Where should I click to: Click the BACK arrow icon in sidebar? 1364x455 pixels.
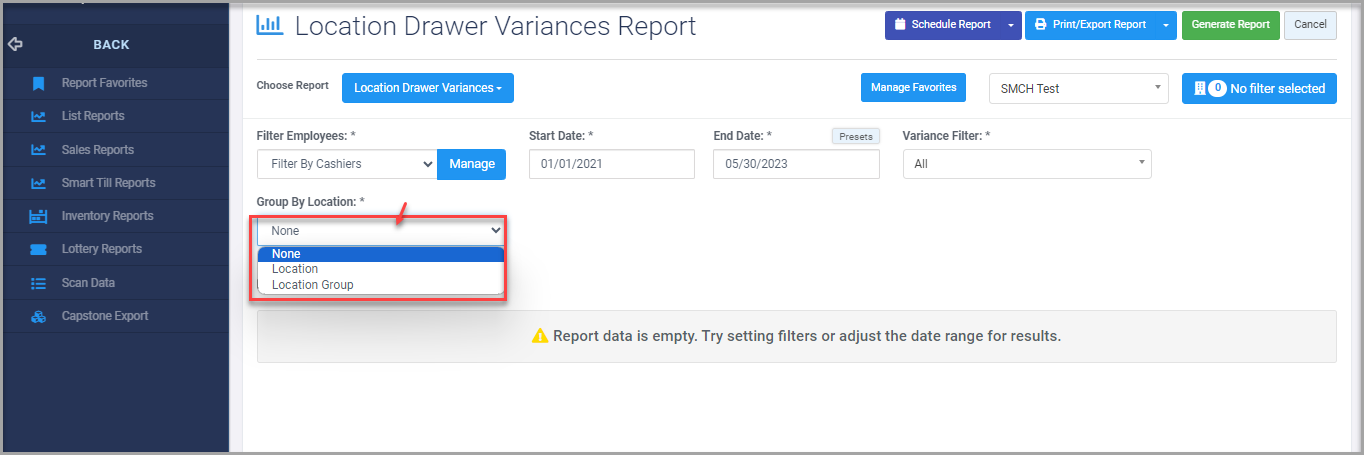(14, 44)
